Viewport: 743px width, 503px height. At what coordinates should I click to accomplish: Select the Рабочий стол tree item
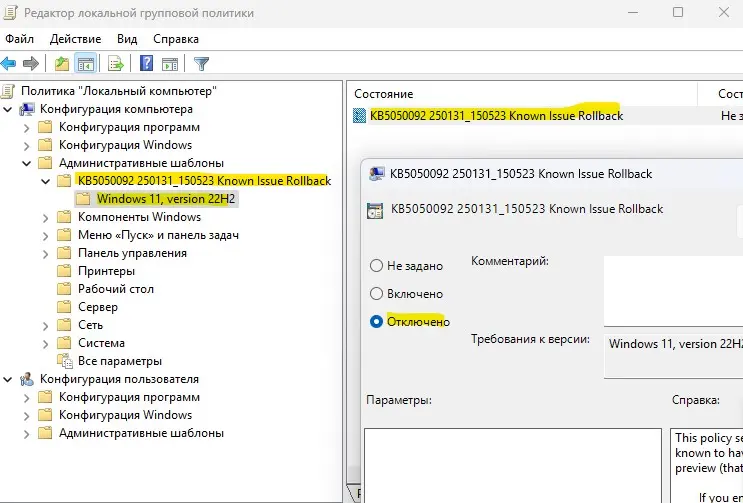pyautogui.click(x=116, y=289)
